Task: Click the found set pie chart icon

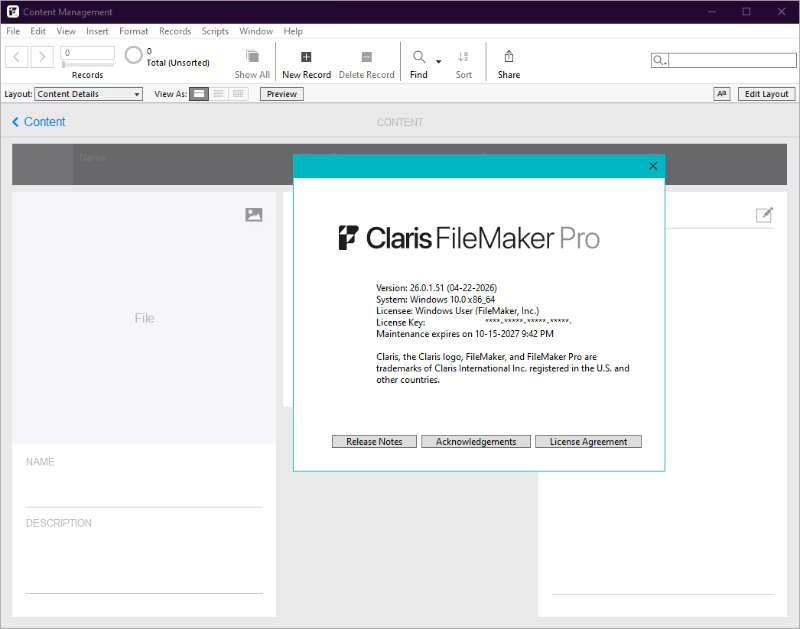Action: click(134, 55)
